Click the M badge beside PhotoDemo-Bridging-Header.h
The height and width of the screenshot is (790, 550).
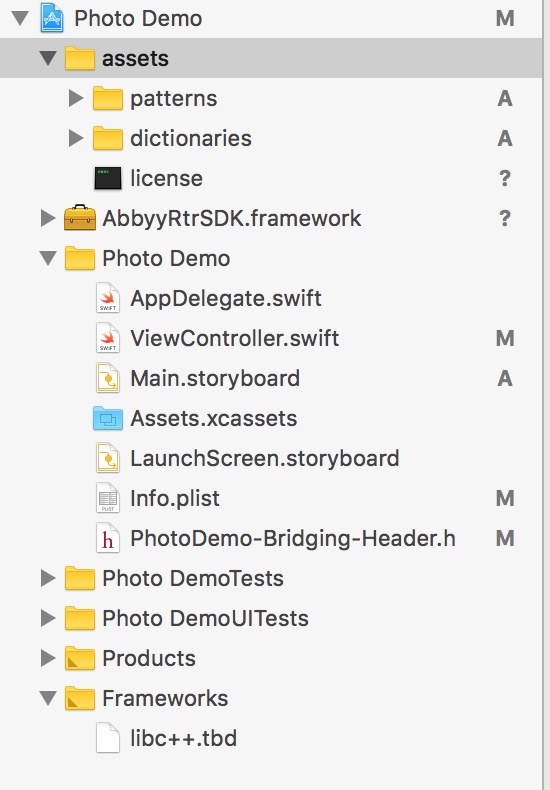[x=505, y=538]
